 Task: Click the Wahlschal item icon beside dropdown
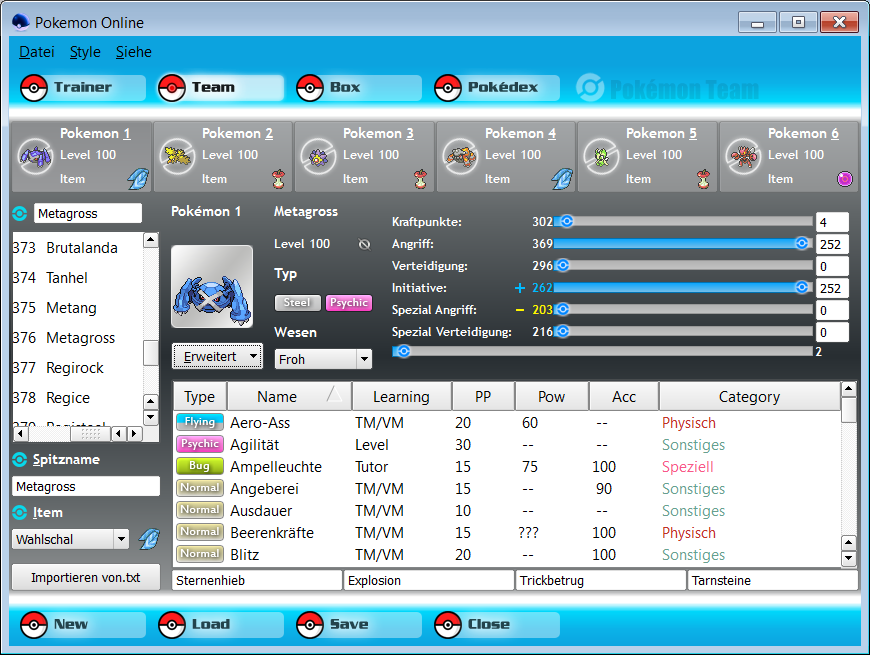click(149, 539)
